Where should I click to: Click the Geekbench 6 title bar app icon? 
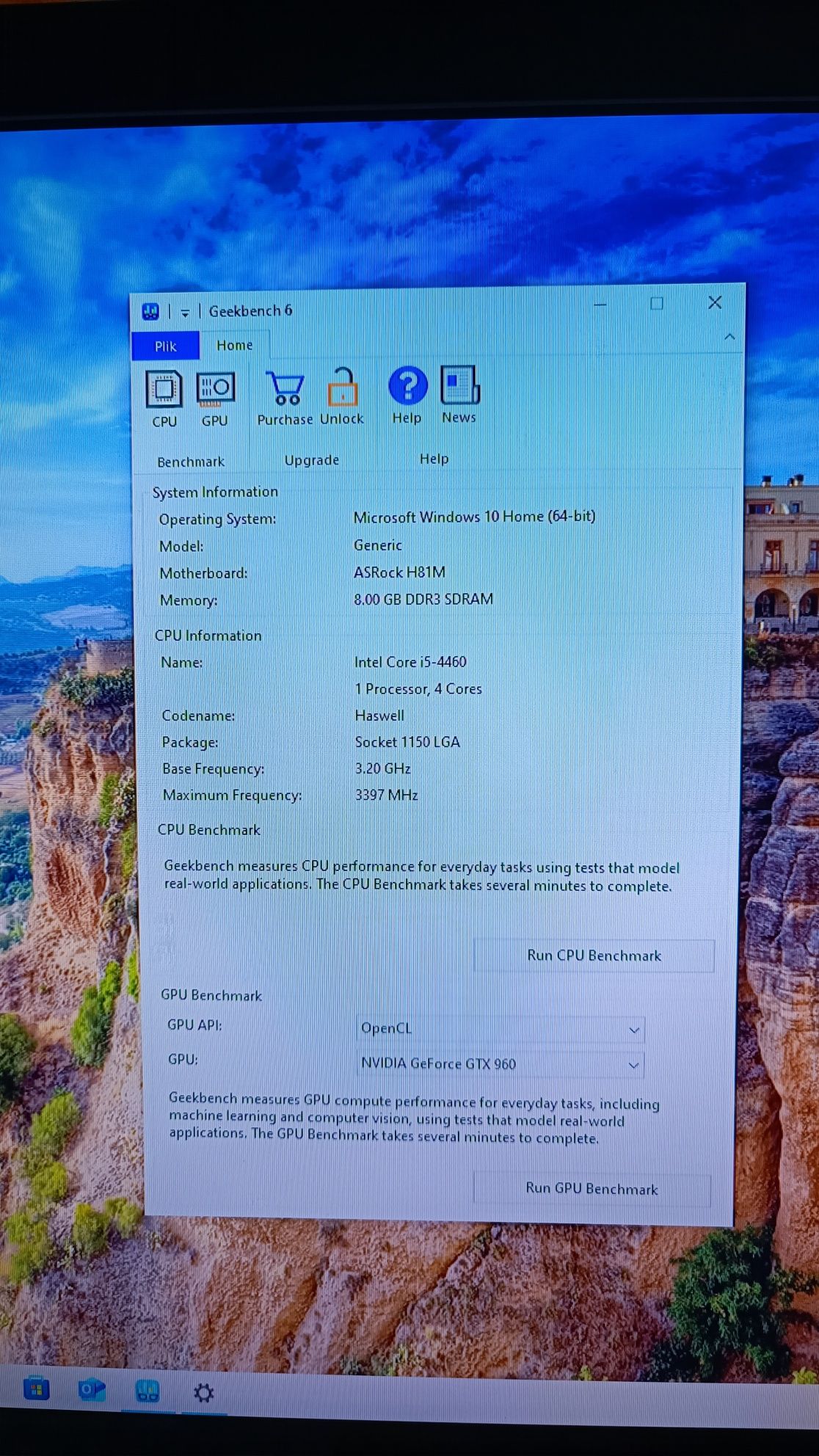(150, 312)
